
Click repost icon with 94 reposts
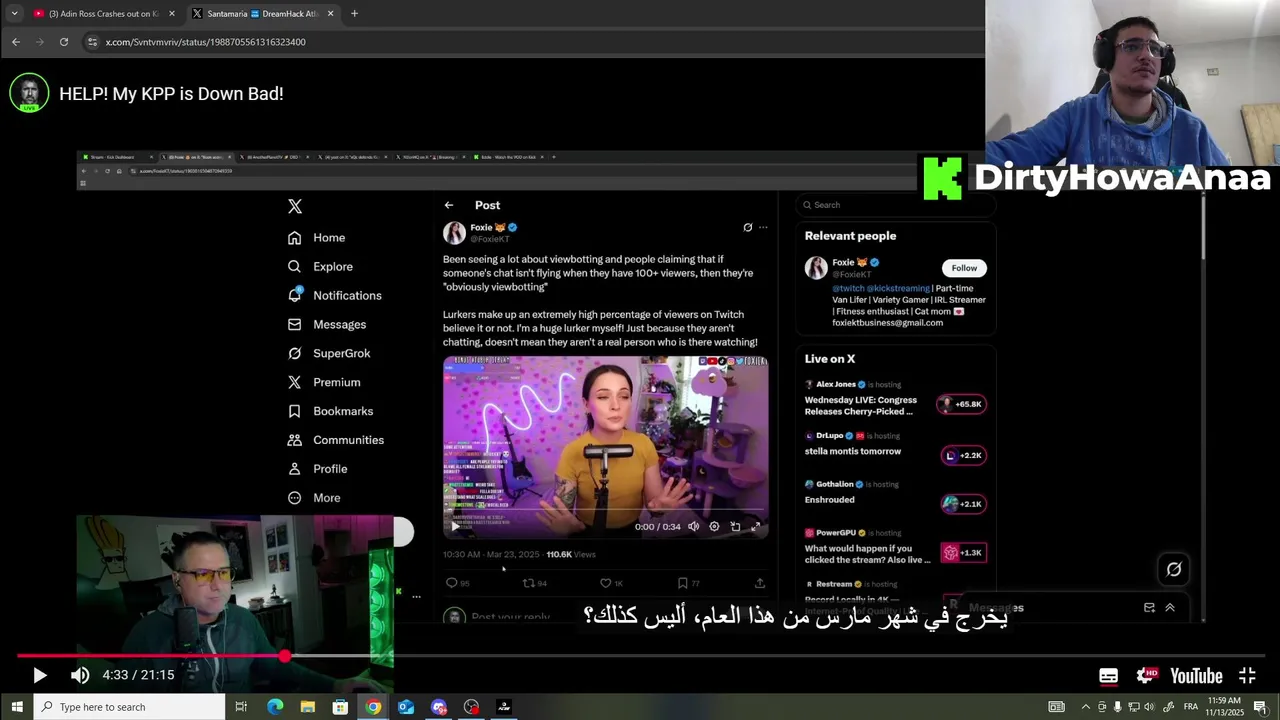coord(528,583)
